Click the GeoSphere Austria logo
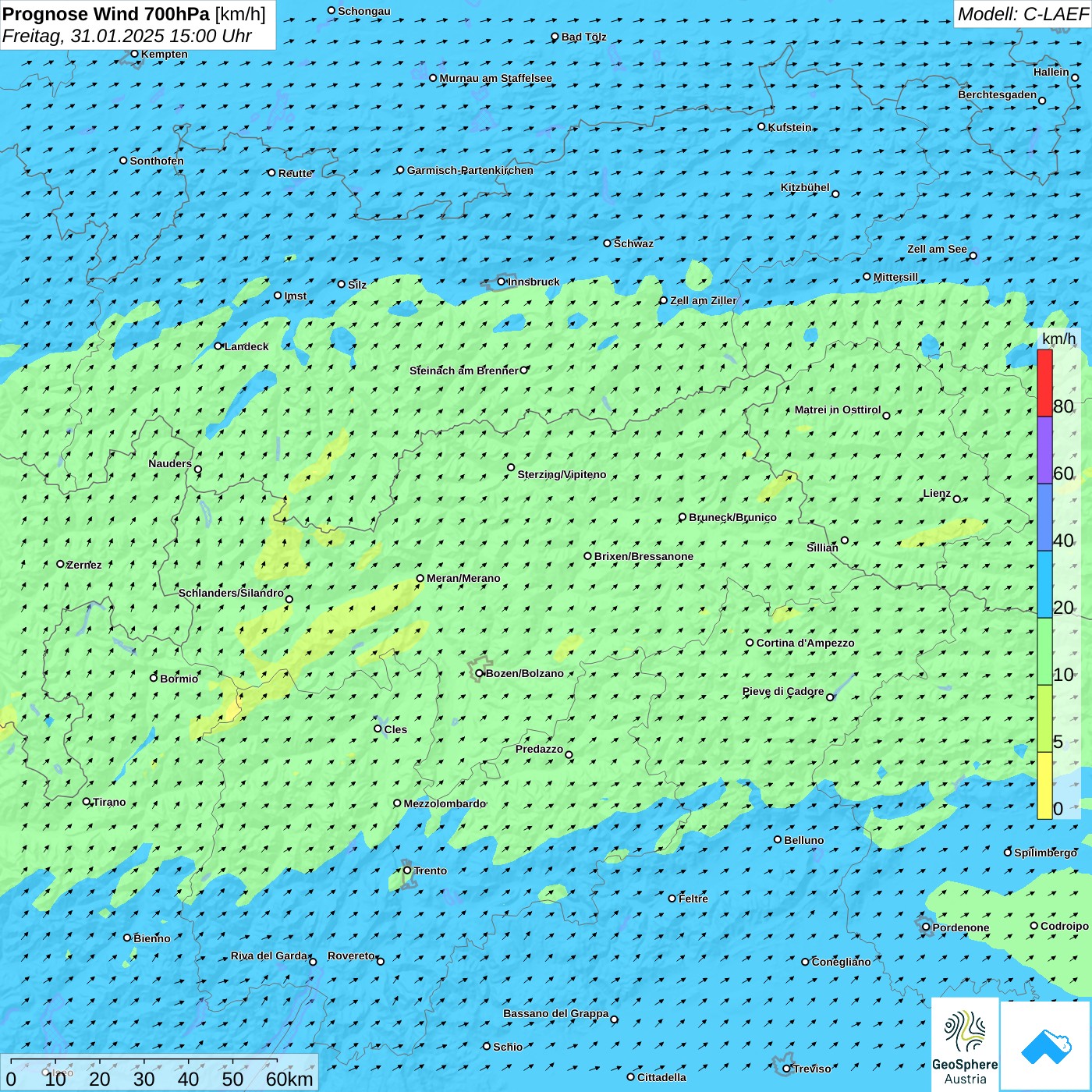Viewport: 1092px width, 1092px height. click(965, 1044)
